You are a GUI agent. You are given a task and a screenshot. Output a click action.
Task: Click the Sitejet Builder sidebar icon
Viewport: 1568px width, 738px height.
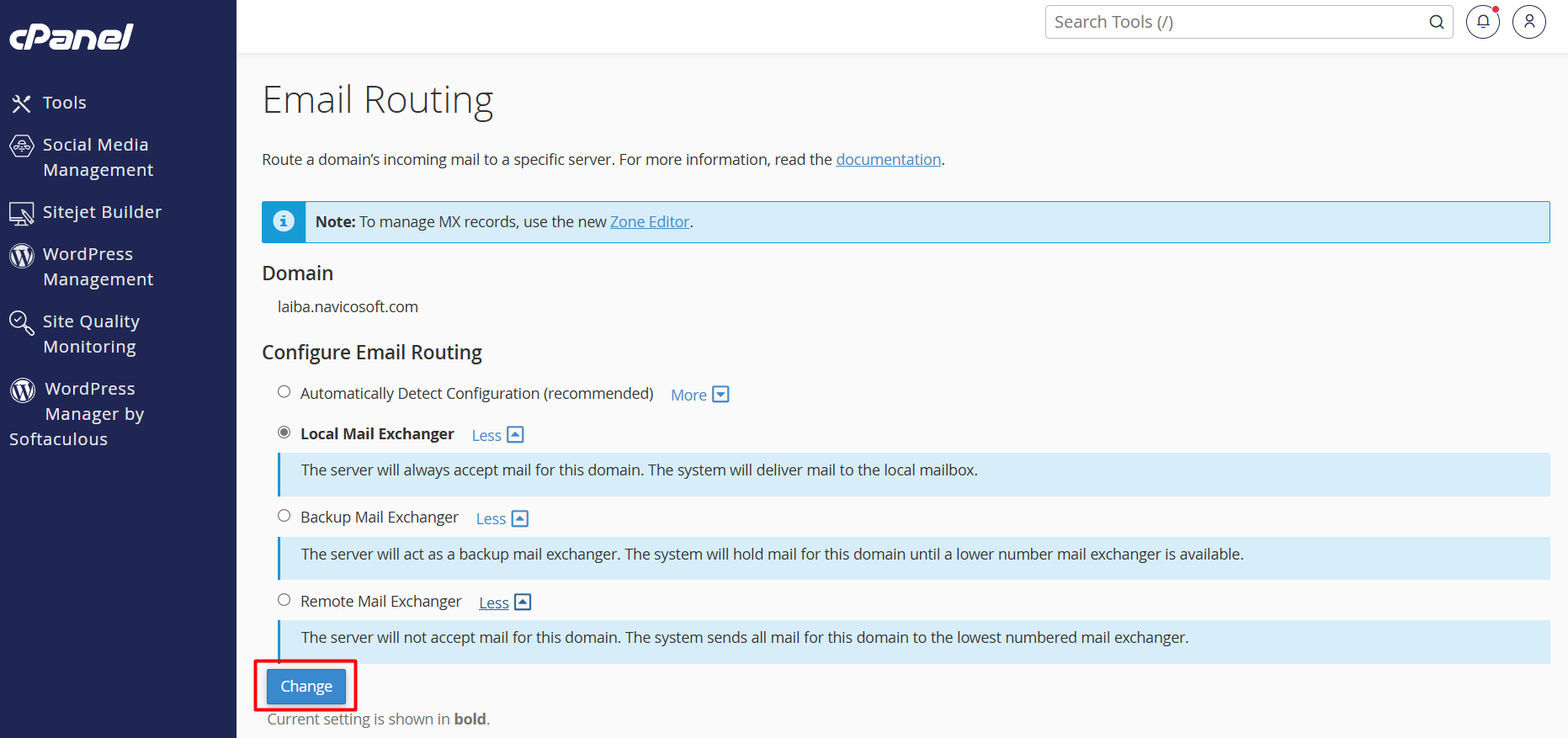coord(22,213)
